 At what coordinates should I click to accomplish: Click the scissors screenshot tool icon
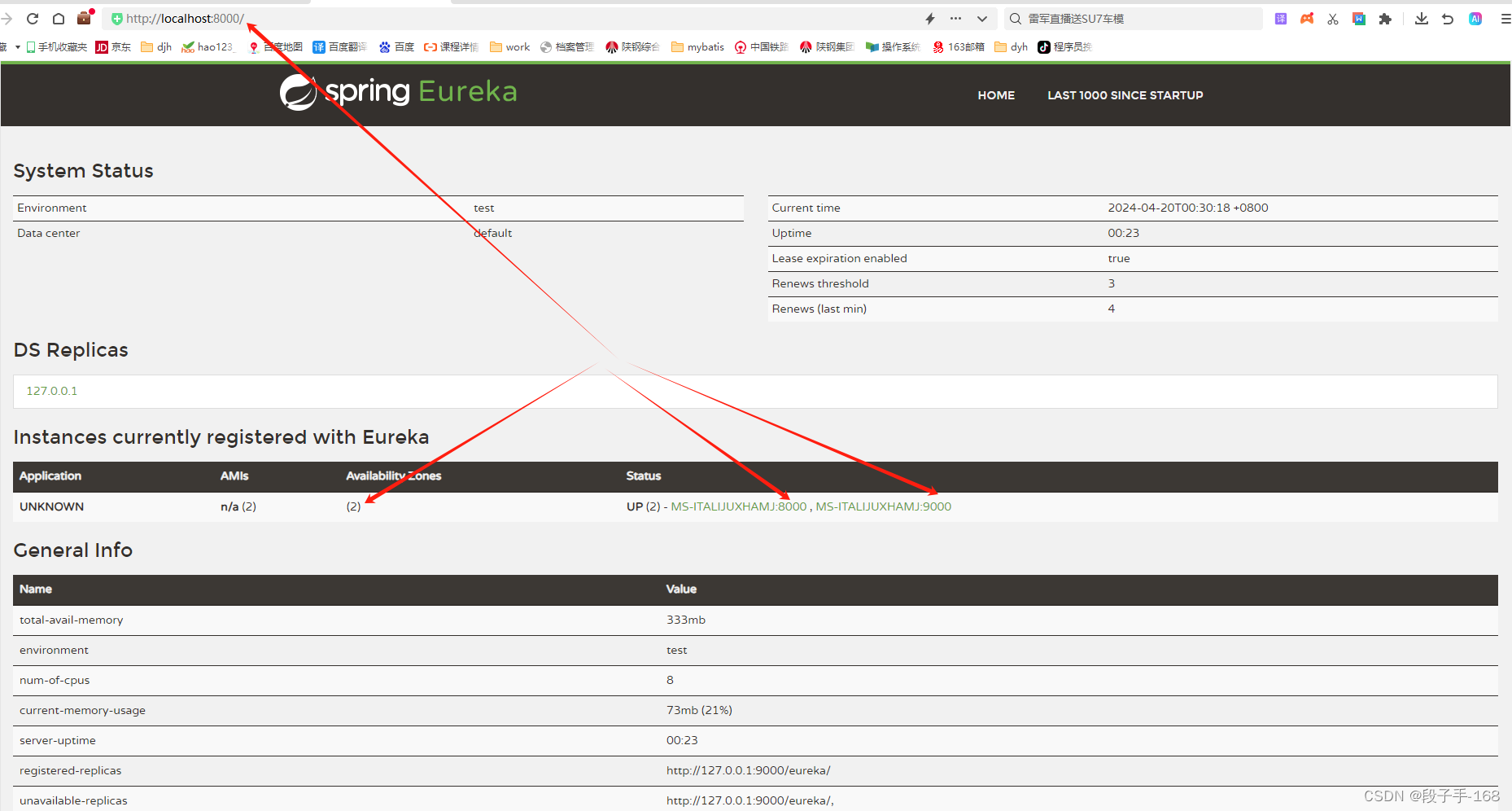1333,19
